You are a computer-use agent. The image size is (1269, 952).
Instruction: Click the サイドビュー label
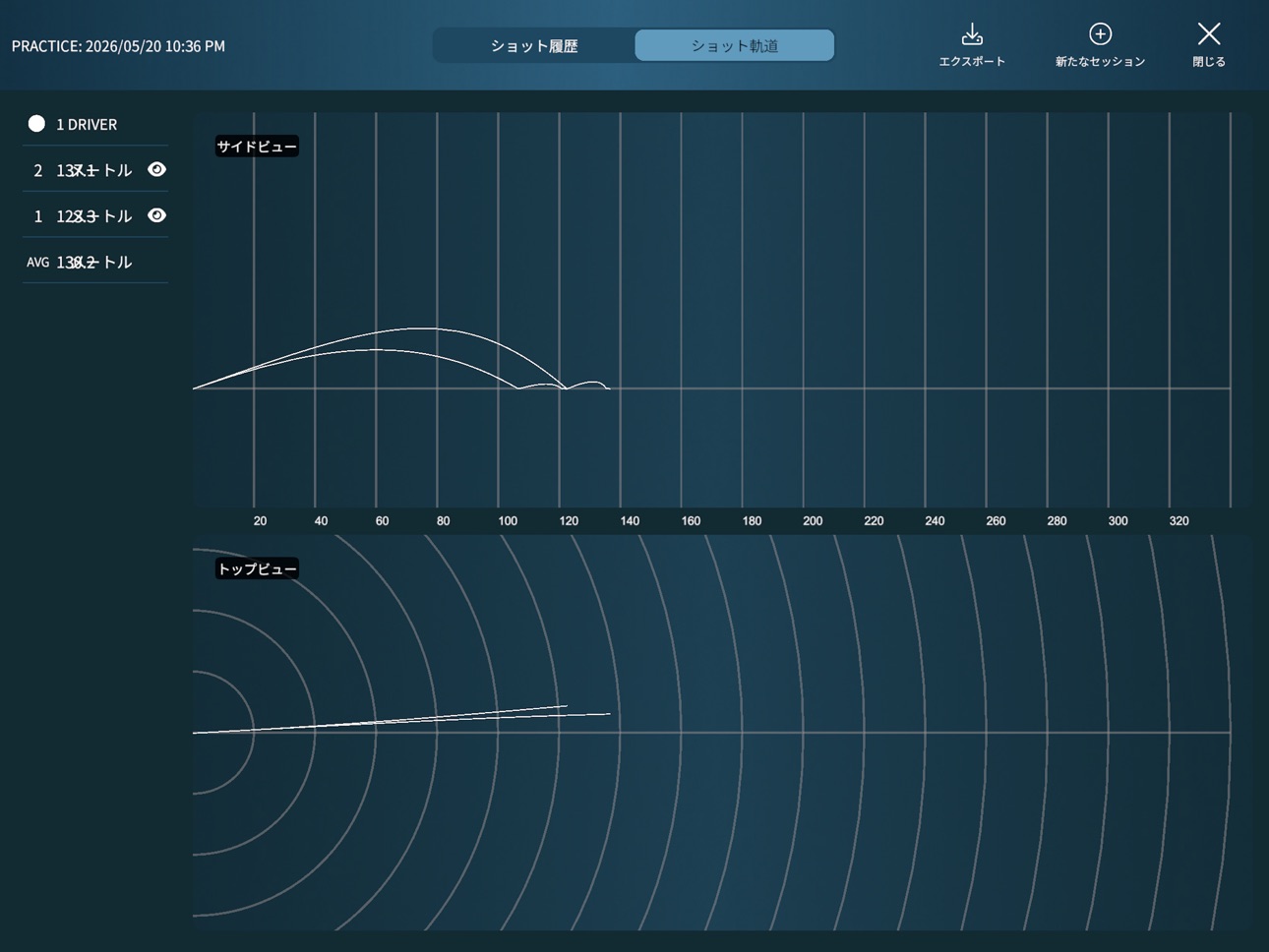257,147
